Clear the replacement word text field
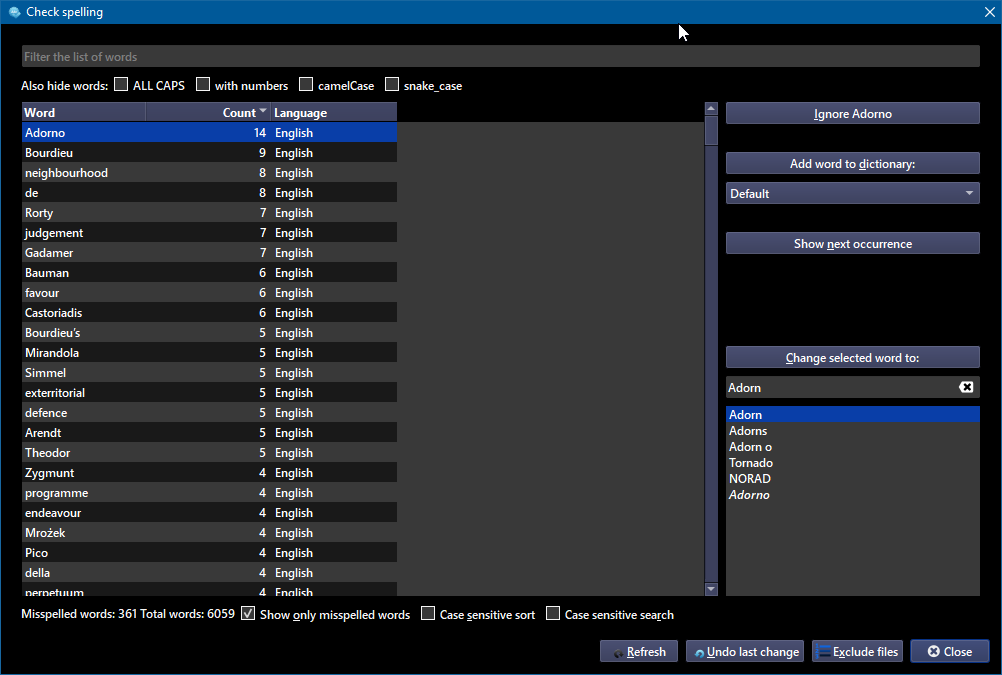 (x=966, y=387)
